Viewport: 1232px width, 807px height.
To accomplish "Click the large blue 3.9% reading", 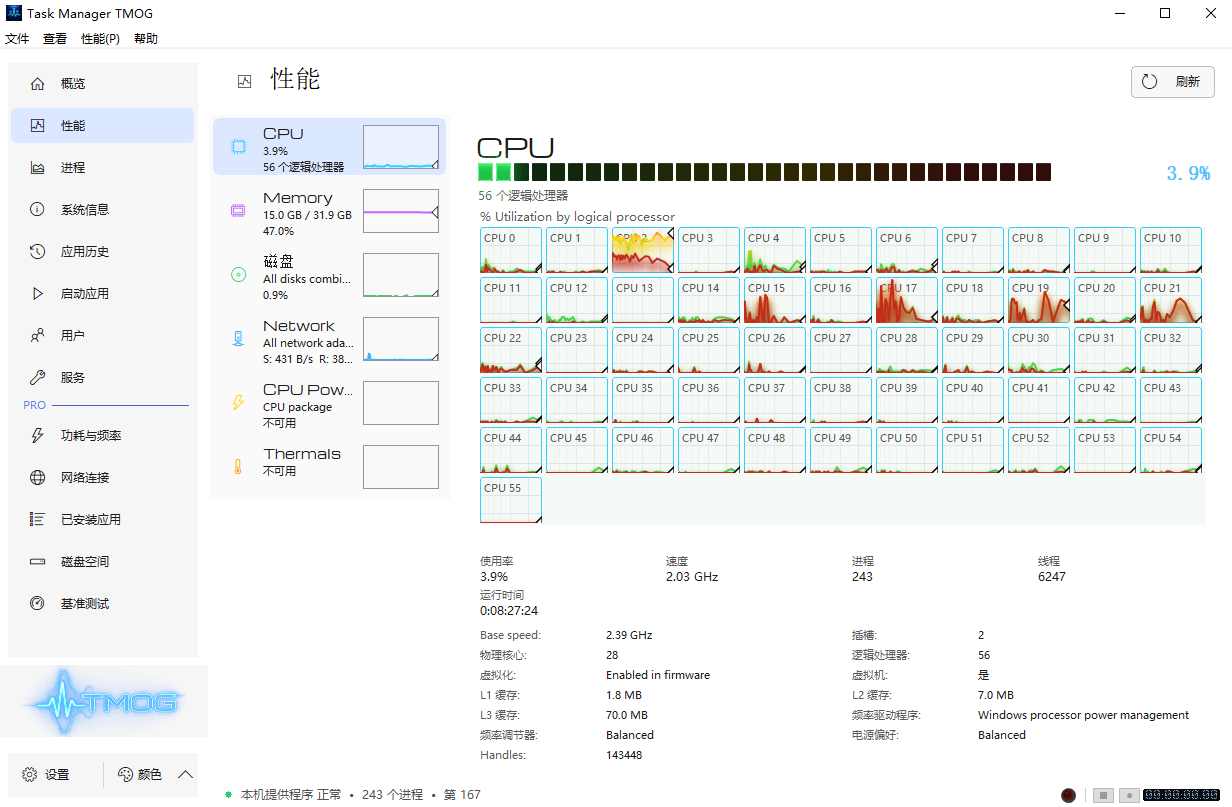I will tap(1188, 173).
